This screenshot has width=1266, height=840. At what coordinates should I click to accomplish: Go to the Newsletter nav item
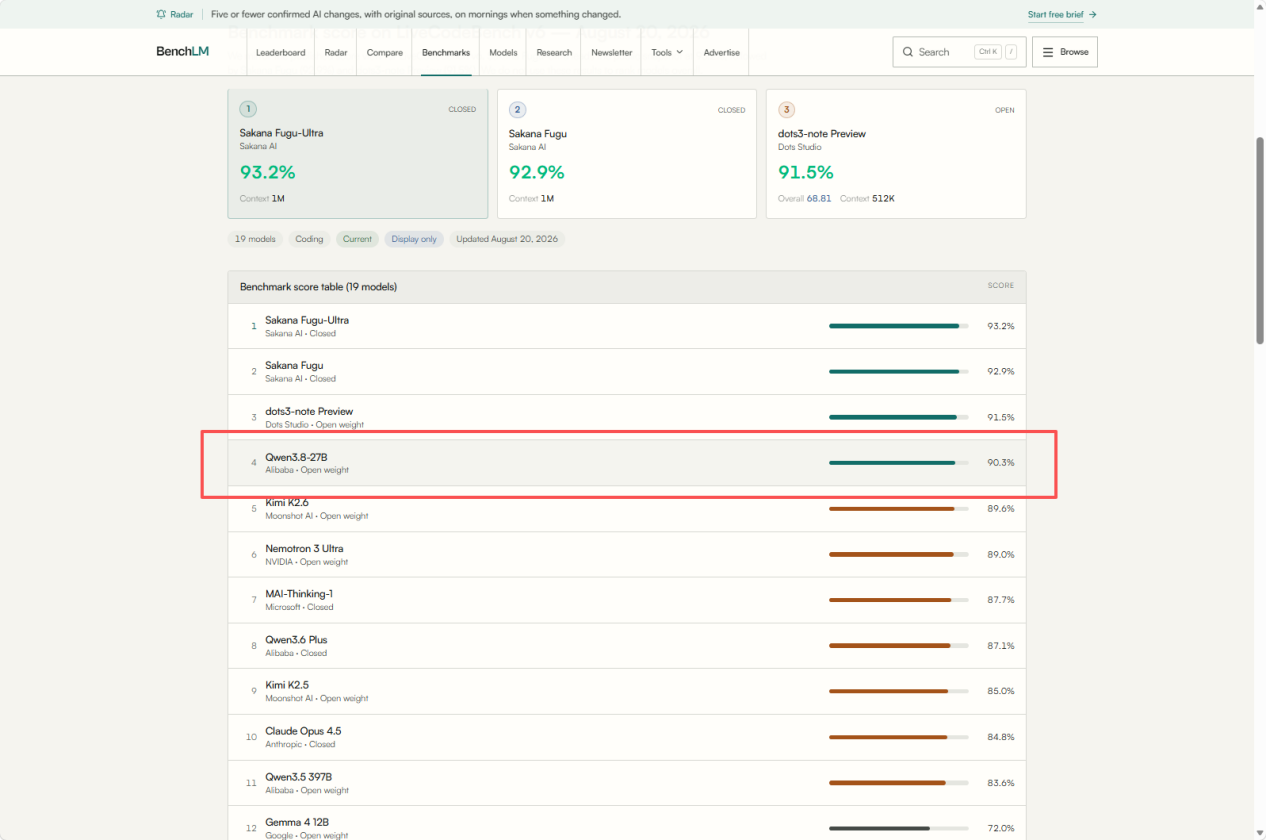[612, 52]
